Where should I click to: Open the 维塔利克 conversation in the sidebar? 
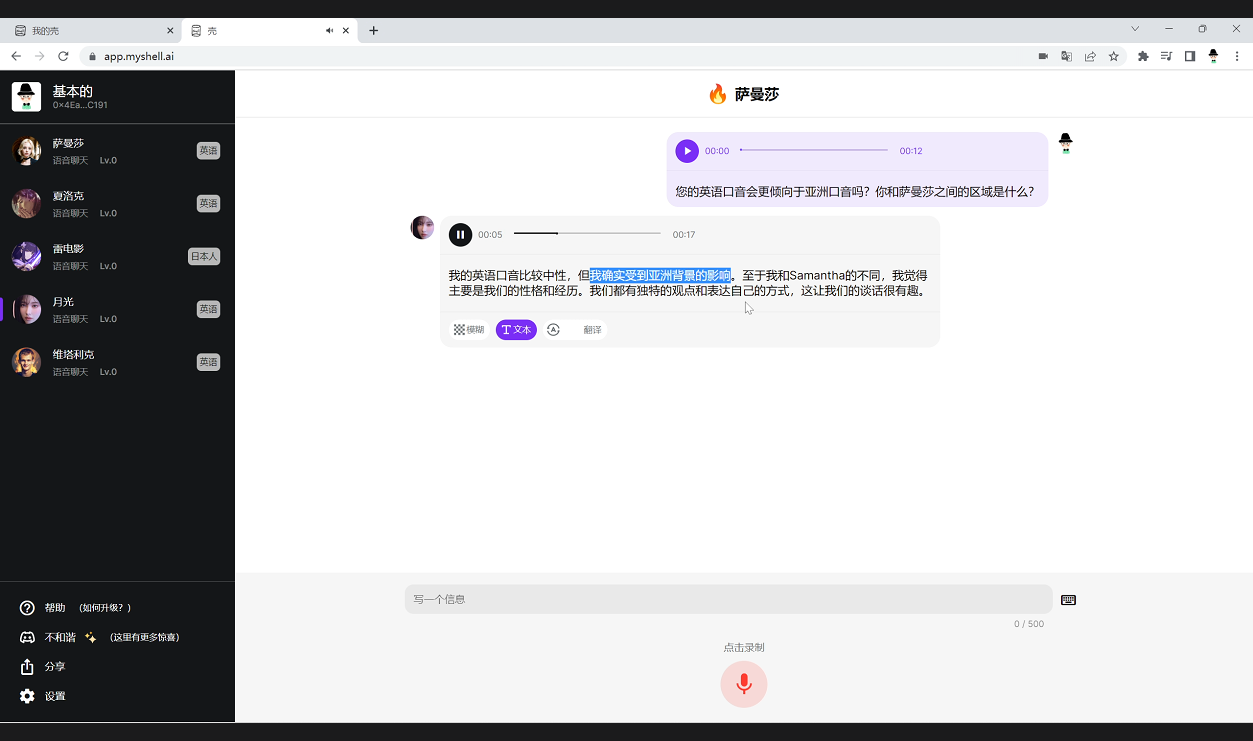[x=117, y=362]
